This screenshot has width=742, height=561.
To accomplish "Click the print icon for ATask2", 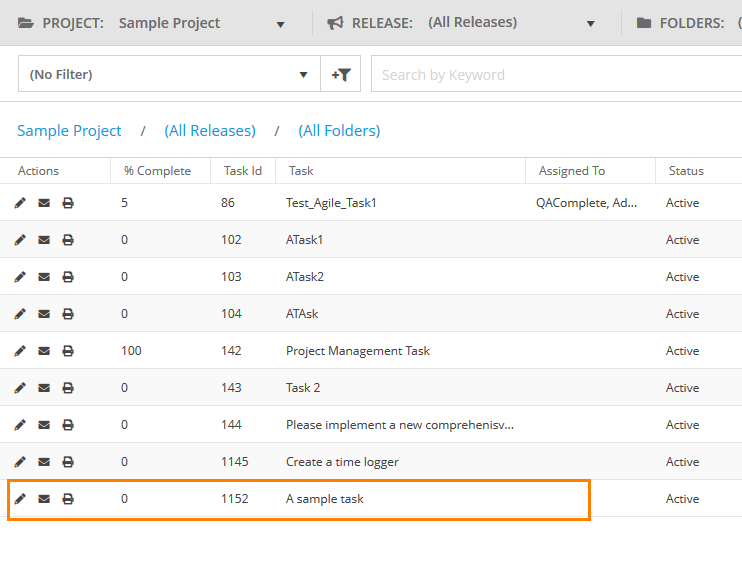I will 68,277.
